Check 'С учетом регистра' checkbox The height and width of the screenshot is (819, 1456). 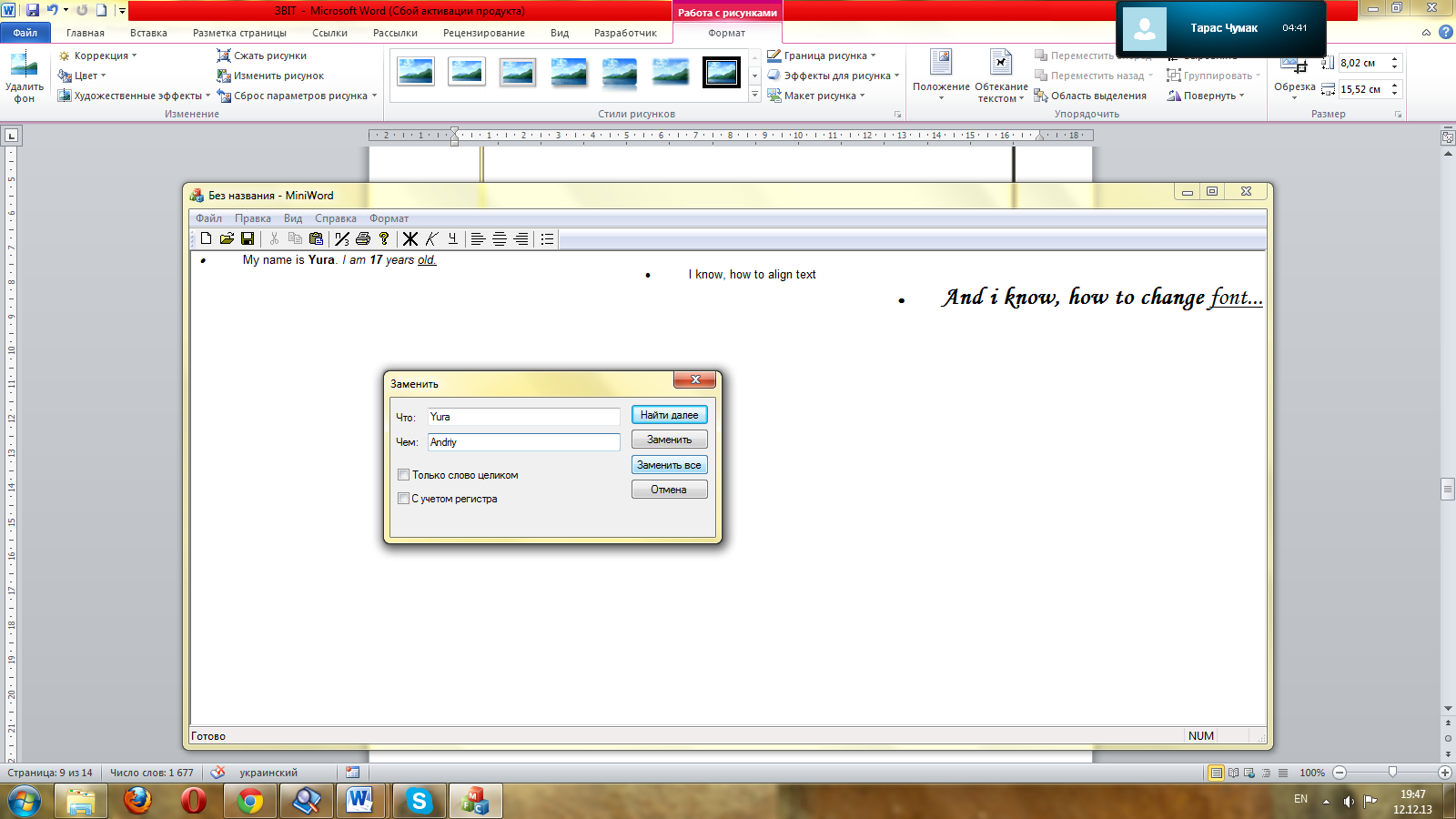click(x=403, y=499)
